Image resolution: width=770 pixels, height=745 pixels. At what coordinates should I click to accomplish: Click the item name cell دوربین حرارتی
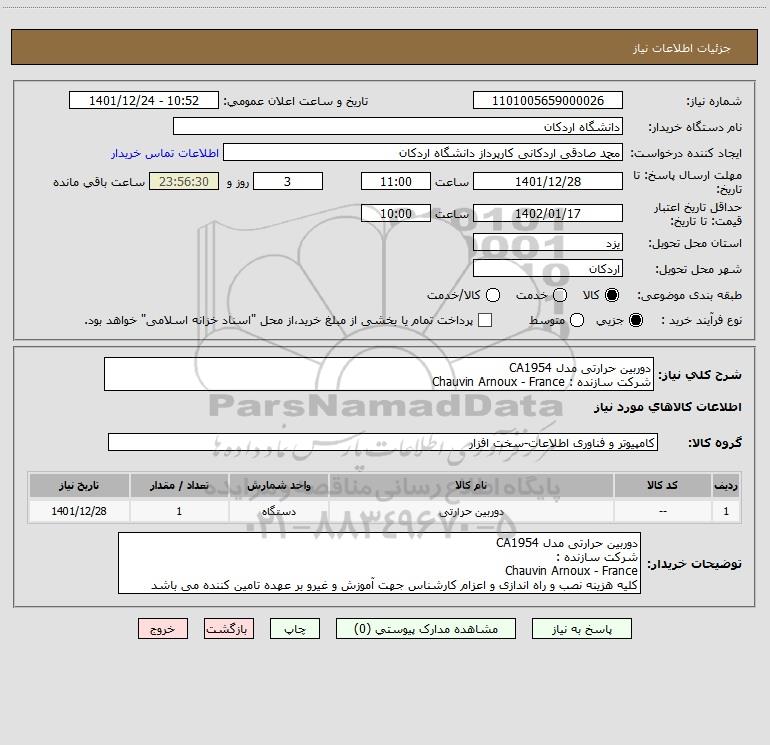pyautogui.click(x=471, y=511)
